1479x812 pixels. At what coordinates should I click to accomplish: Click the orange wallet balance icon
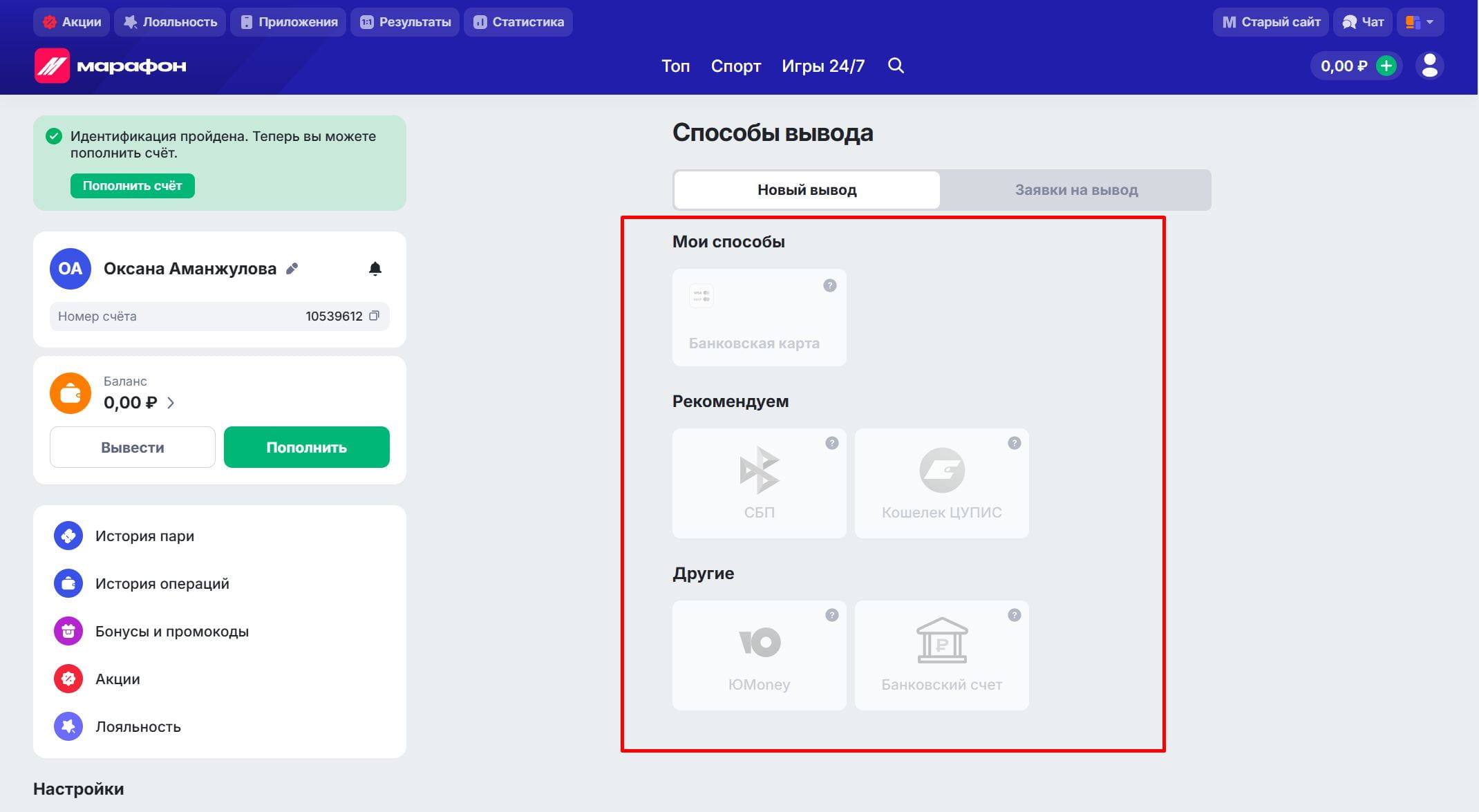70,393
